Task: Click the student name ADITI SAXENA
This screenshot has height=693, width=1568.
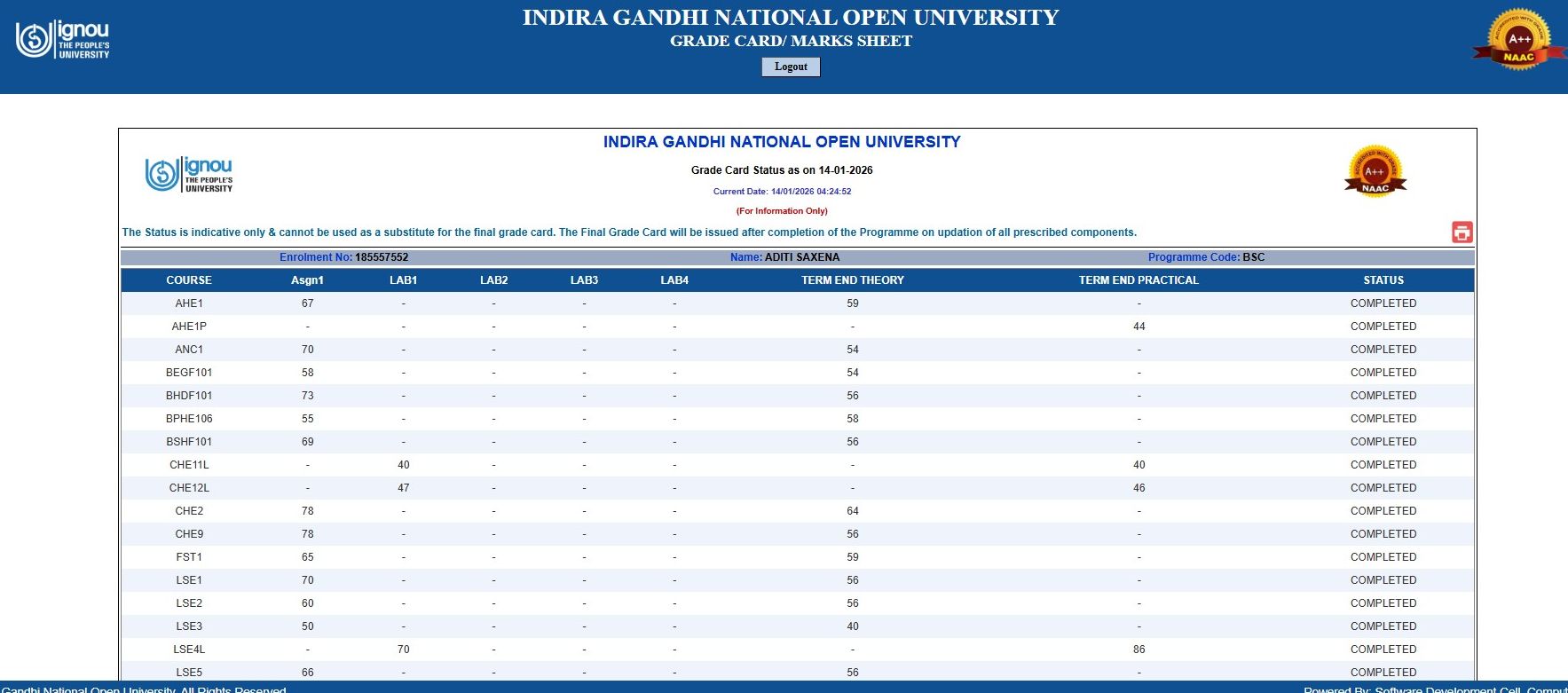Action: pos(801,257)
